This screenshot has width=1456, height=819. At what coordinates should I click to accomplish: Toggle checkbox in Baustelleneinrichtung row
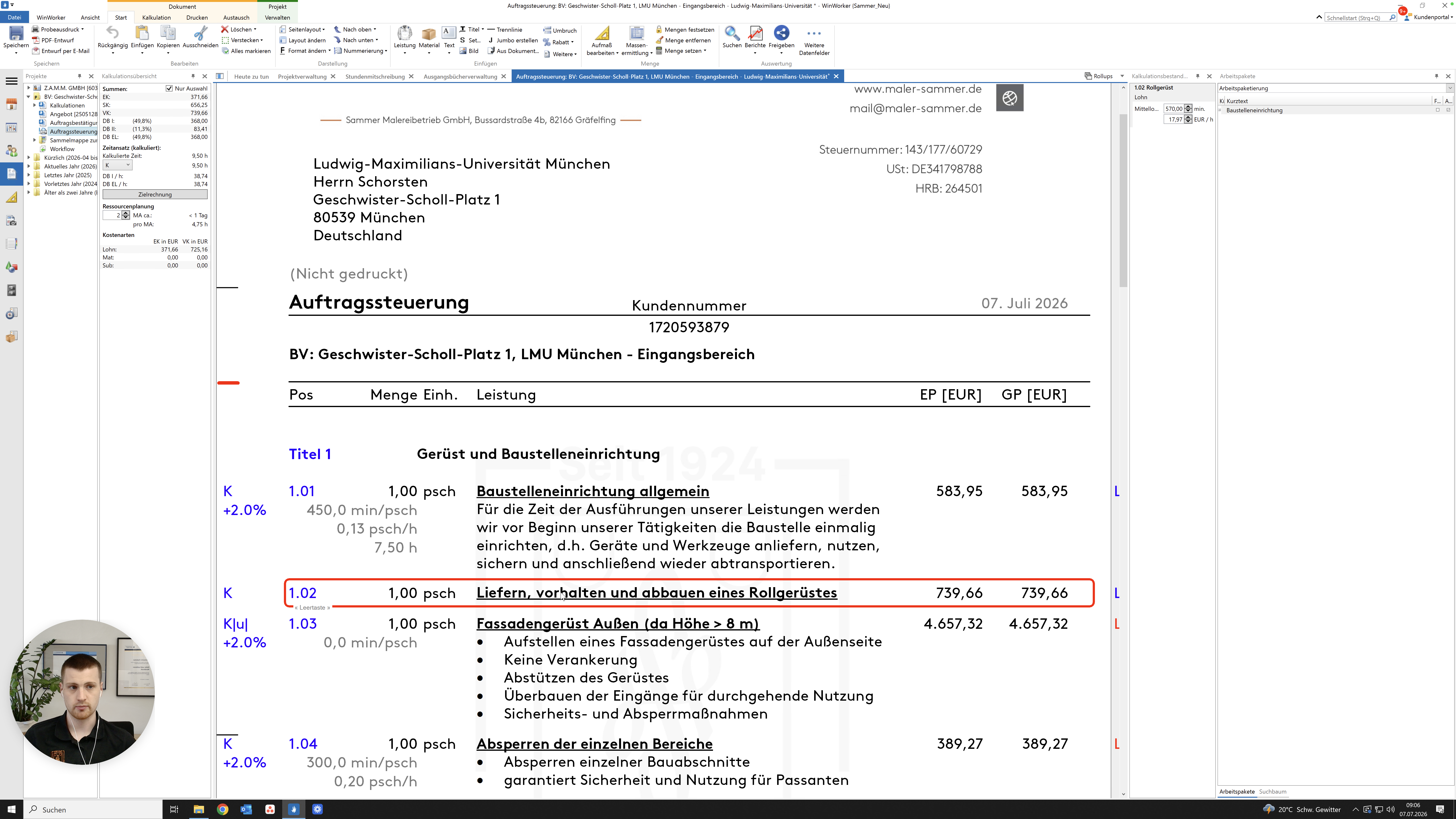(x=1438, y=110)
